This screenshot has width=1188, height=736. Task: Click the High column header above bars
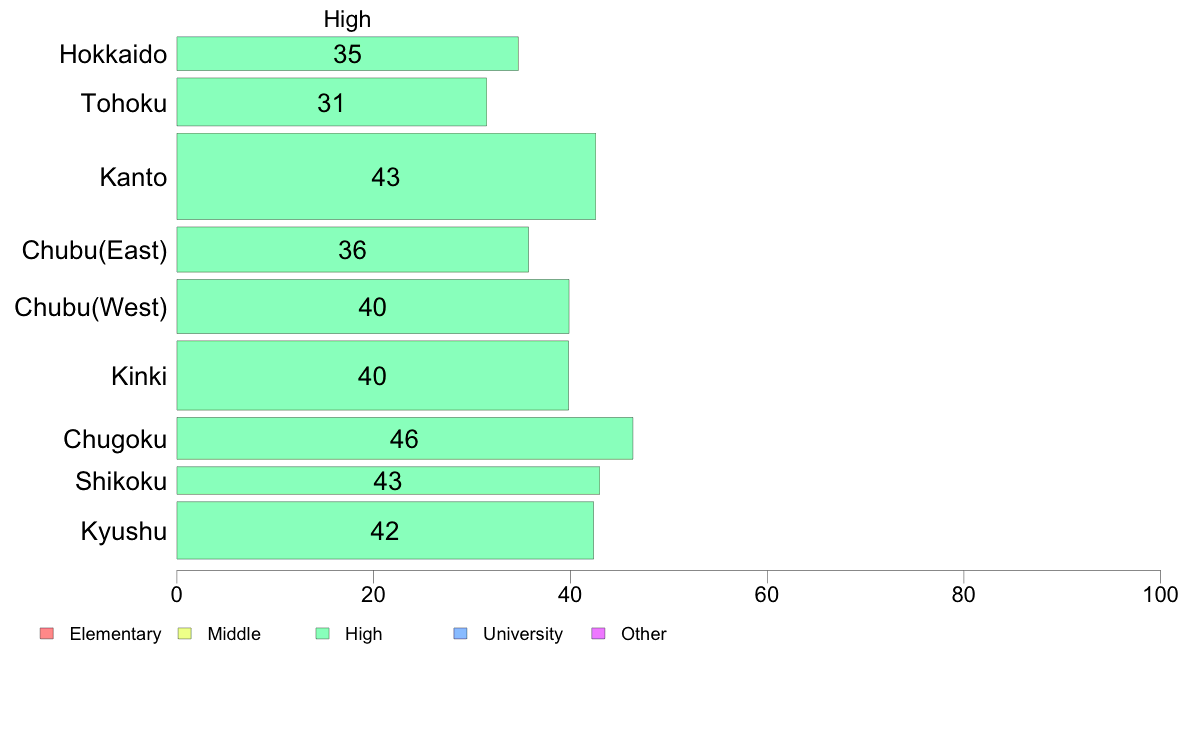pyautogui.click(x=347, y=19)
